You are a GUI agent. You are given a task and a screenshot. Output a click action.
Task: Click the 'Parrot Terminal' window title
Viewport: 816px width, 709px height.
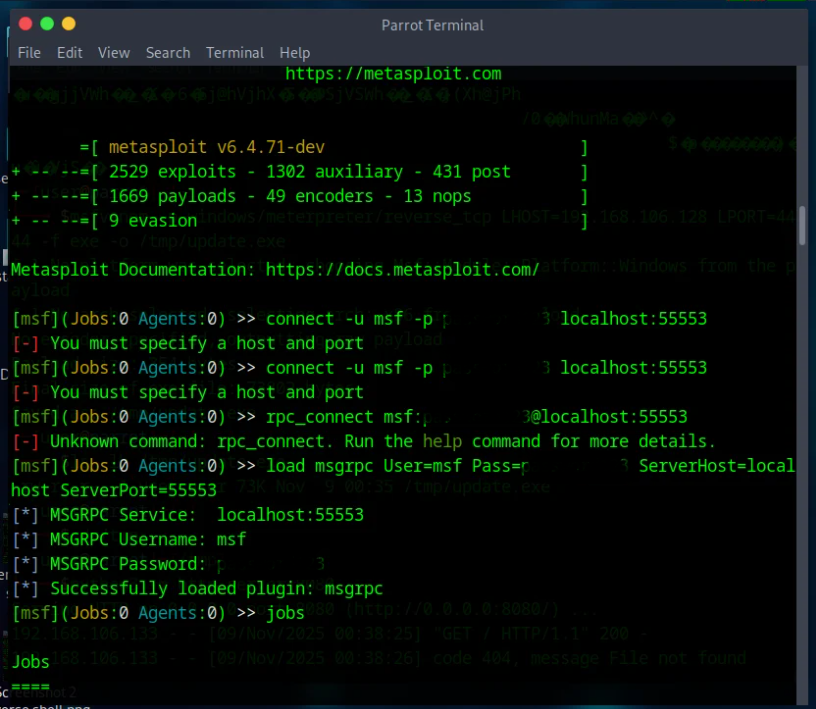[432, 26]
